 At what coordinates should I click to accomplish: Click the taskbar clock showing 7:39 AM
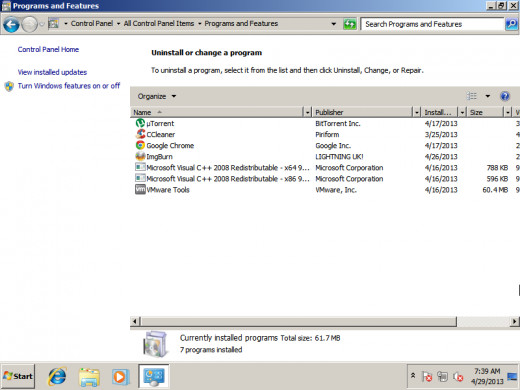point(487,376)
